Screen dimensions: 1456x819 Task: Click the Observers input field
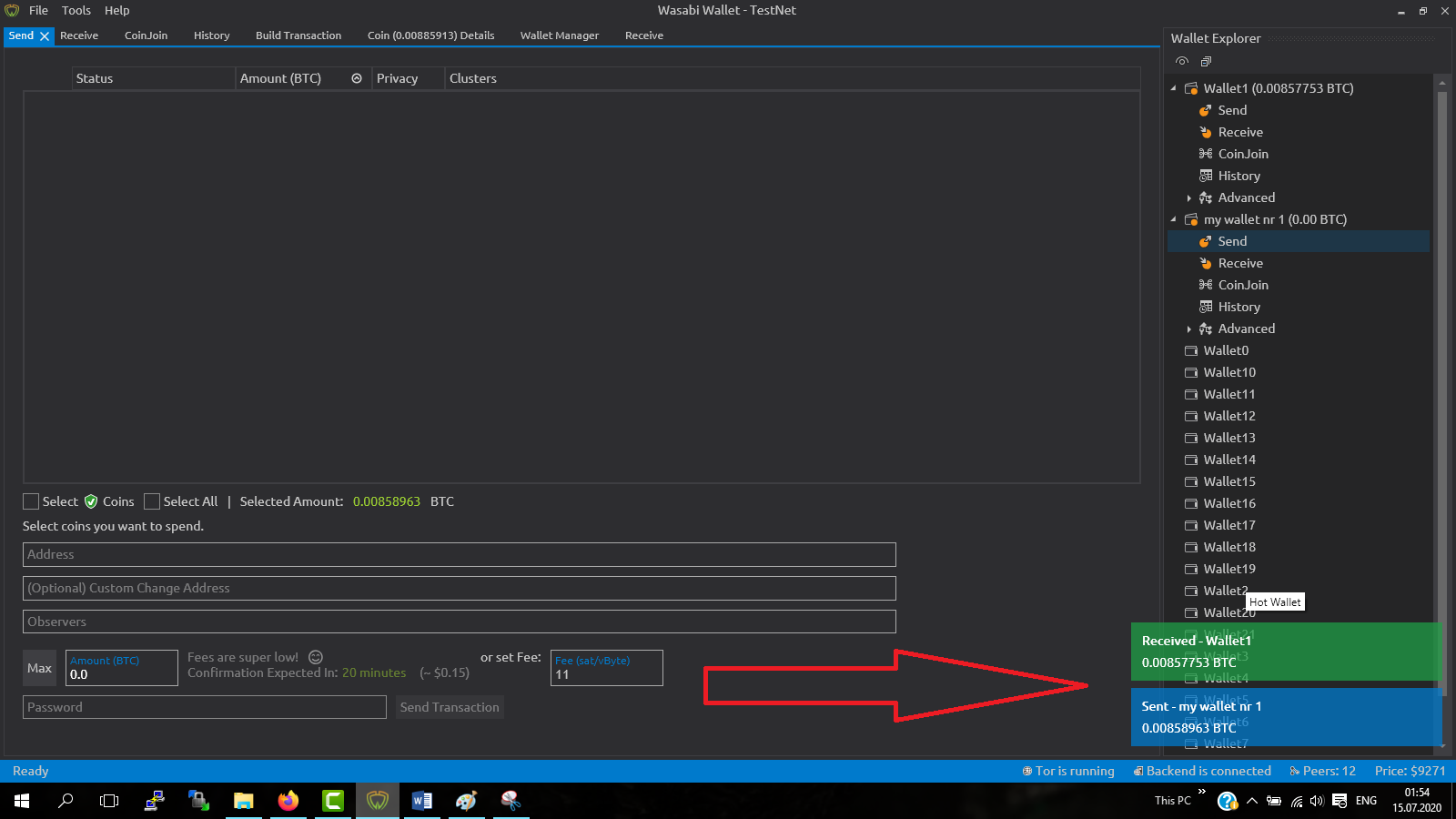(x=460, y=622)
